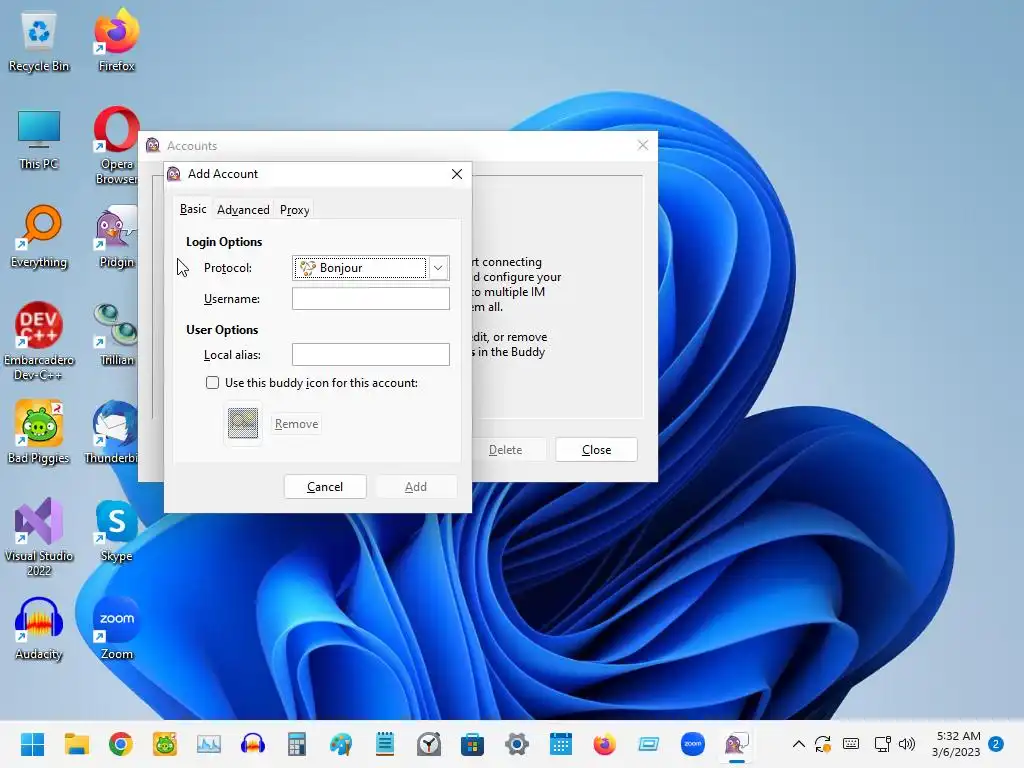Click the sync update tray icon
The width and height of the screenshot is (1024, 768).
click(823, 744)
